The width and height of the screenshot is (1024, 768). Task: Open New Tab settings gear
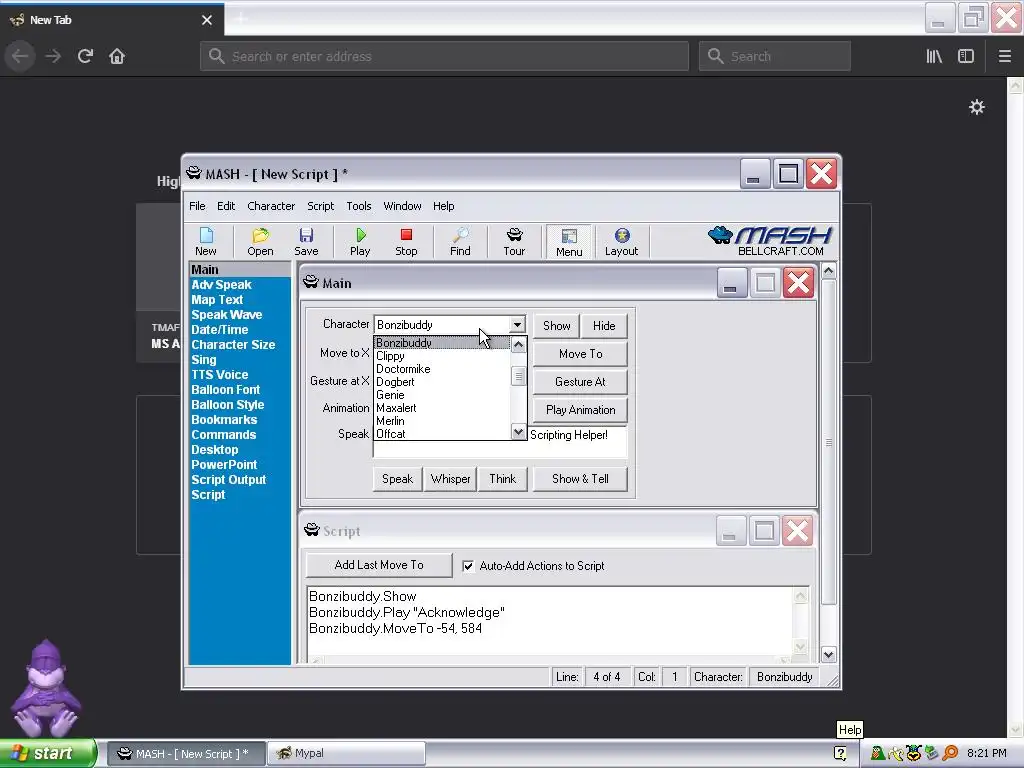[977, 107]
